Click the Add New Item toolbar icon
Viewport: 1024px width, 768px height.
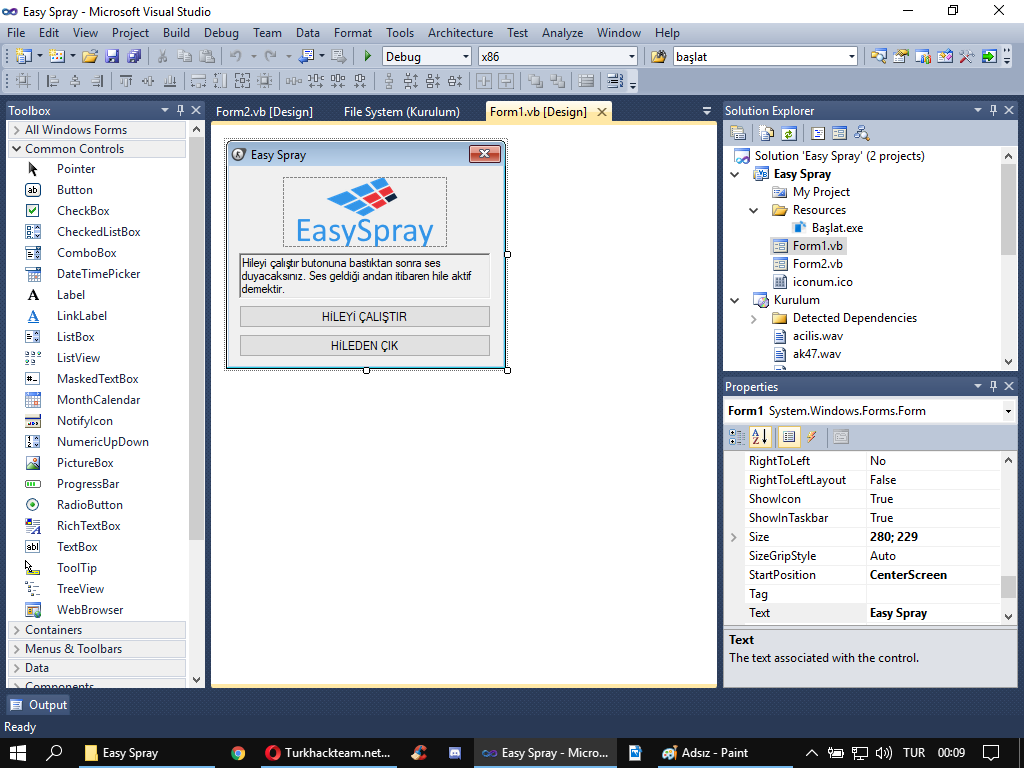click(x=57, y=57)
